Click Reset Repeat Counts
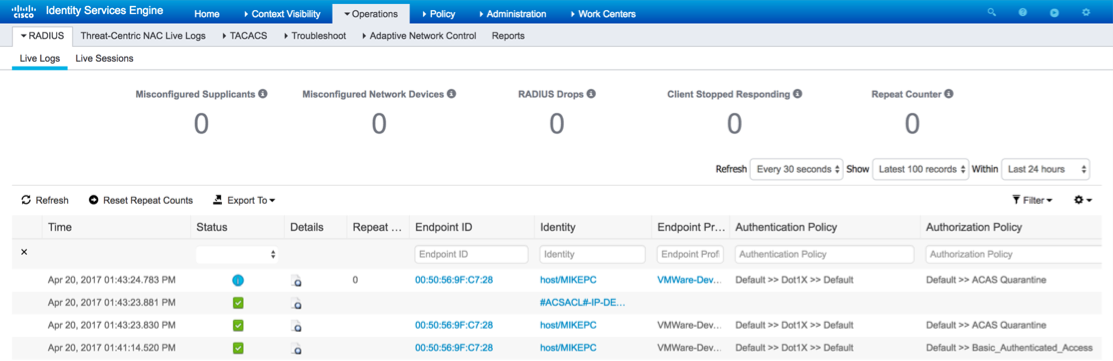The height and width of the screenshot is (361, 1113). click(141, 201)
